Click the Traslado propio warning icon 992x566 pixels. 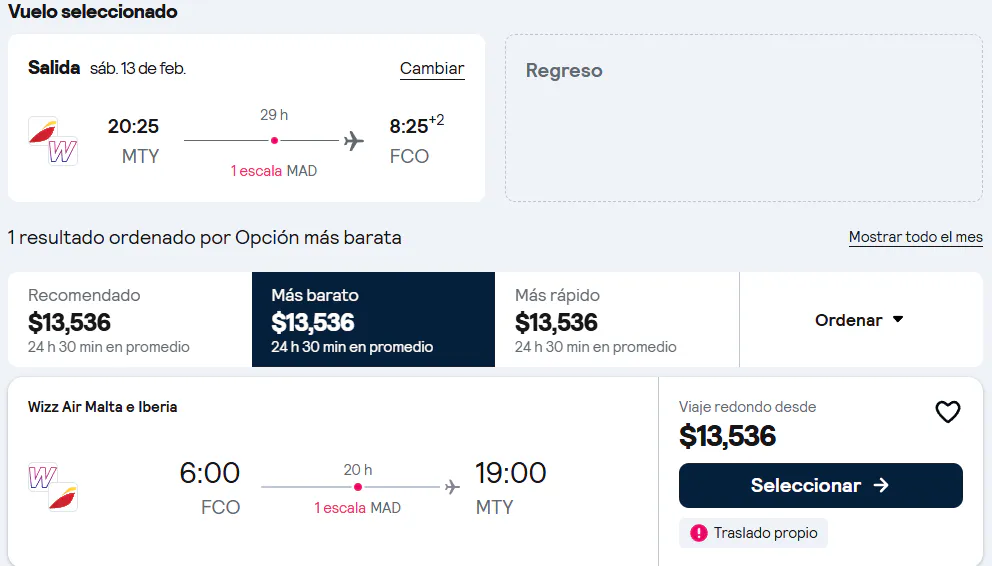(698, 533)
